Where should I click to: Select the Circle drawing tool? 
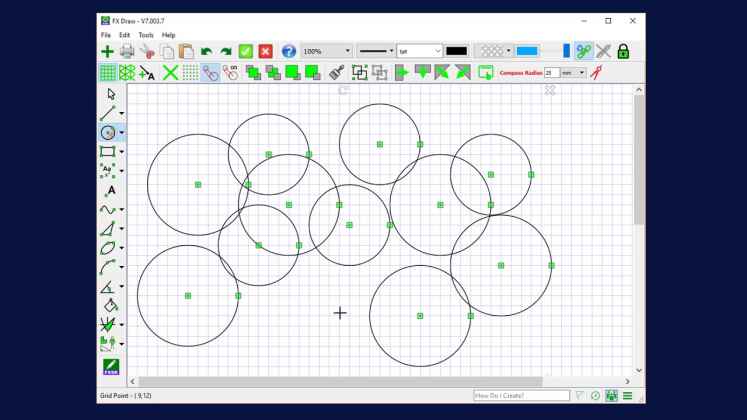(108, 132)
